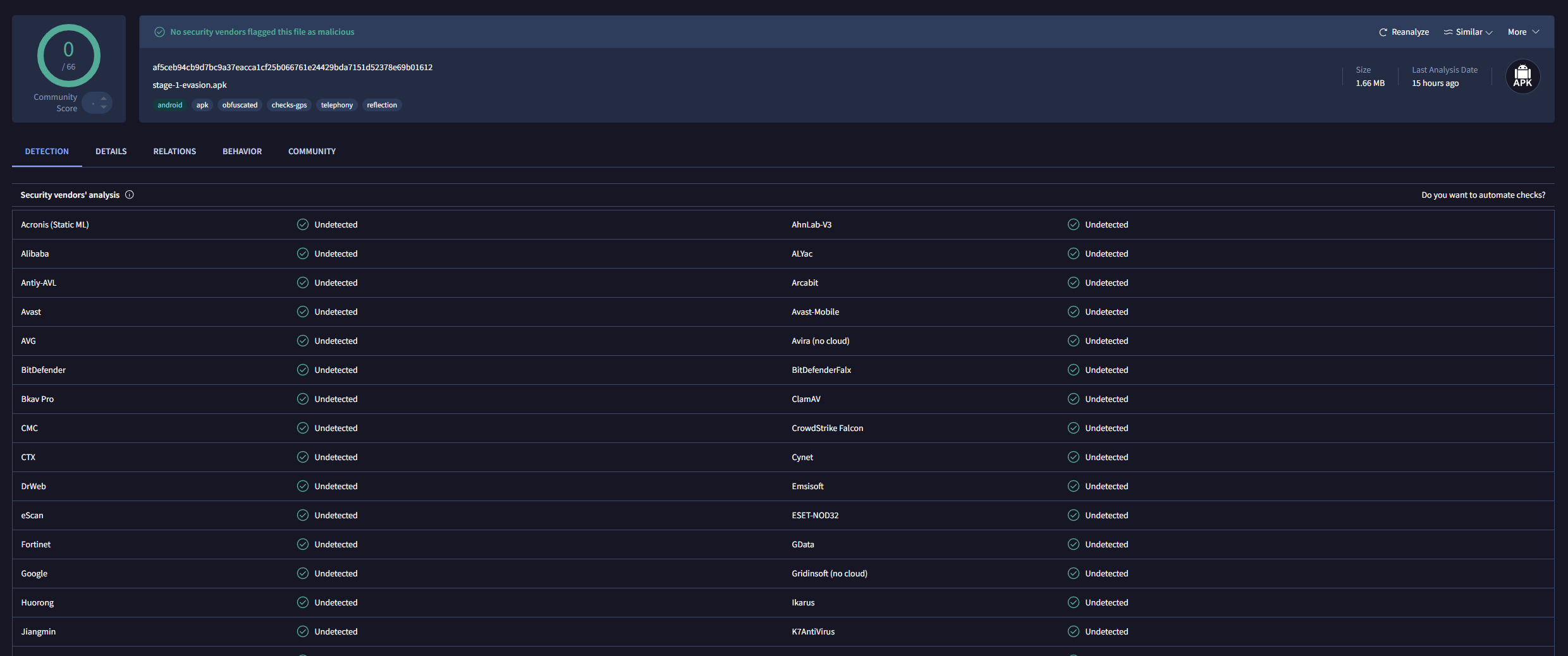Expand the Similar dropdown
This screenshot has height=656, width=1568.
click(x=1468, y=32)
